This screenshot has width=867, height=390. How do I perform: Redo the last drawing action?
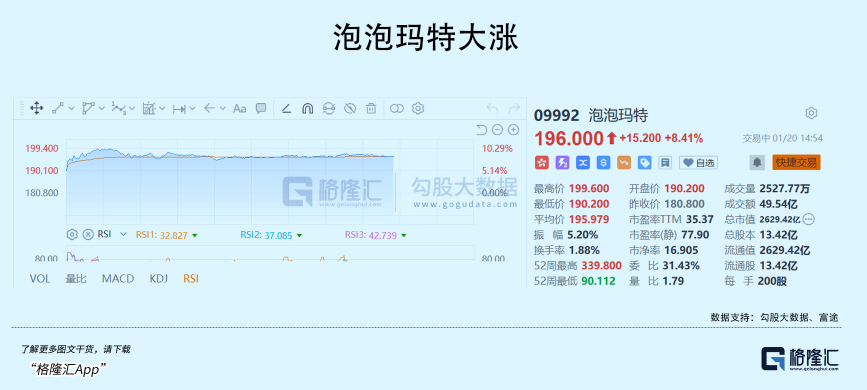(514, 108)
